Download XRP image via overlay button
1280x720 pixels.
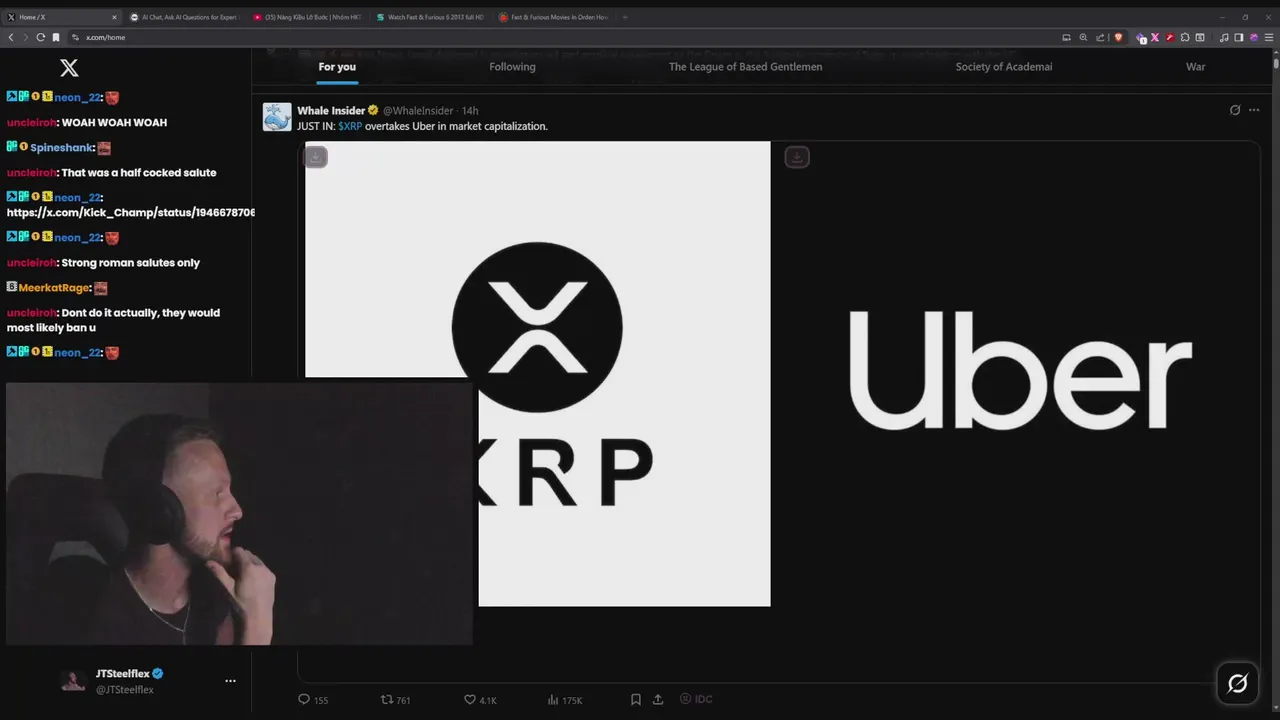(x=315, y=157)
